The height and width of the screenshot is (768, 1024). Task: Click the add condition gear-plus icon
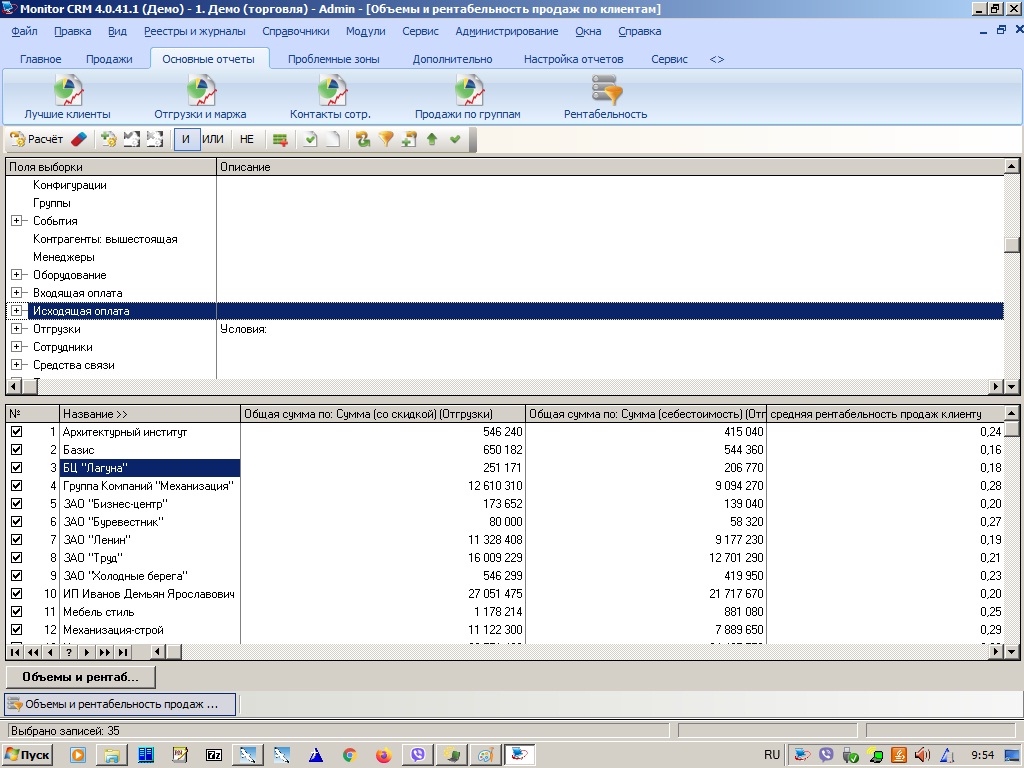(108, 139)
